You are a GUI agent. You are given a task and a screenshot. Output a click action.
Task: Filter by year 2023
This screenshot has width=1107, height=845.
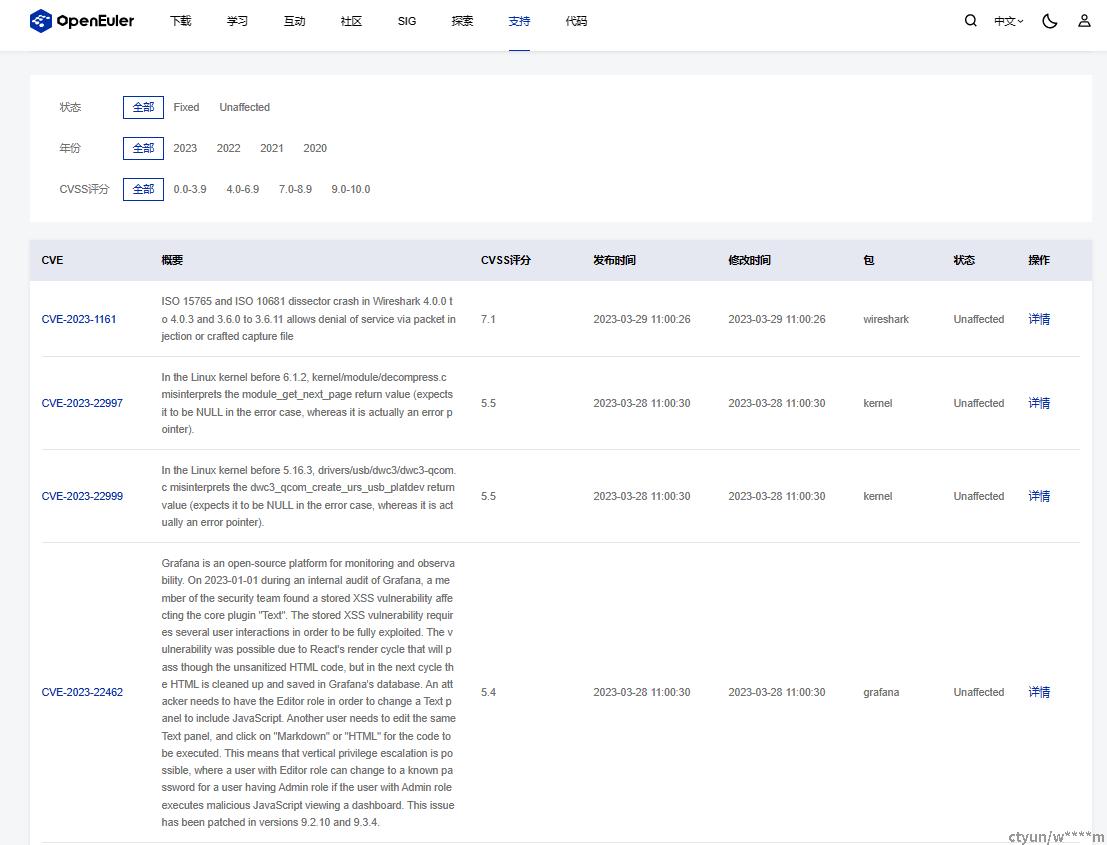click(x=185, y=148)
